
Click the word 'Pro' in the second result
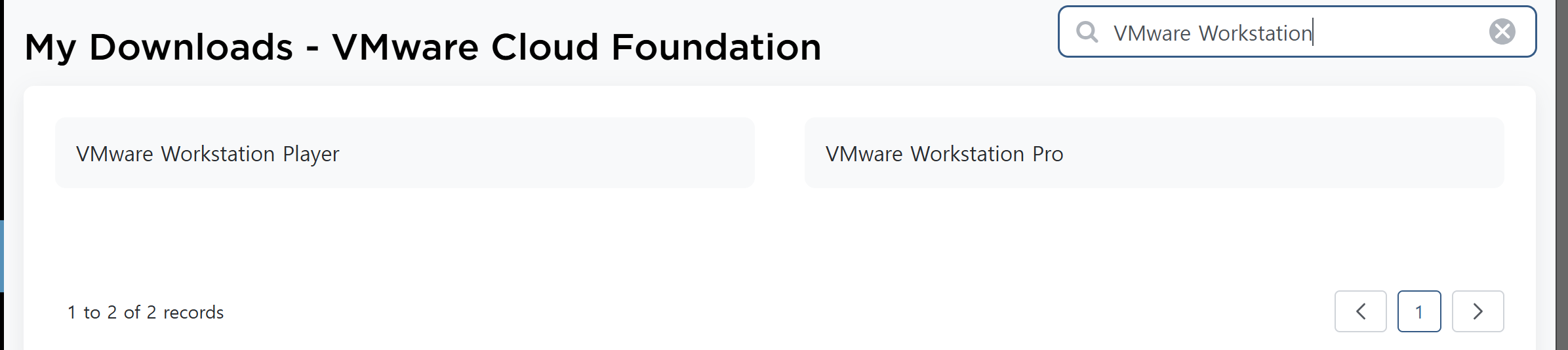1048,154
